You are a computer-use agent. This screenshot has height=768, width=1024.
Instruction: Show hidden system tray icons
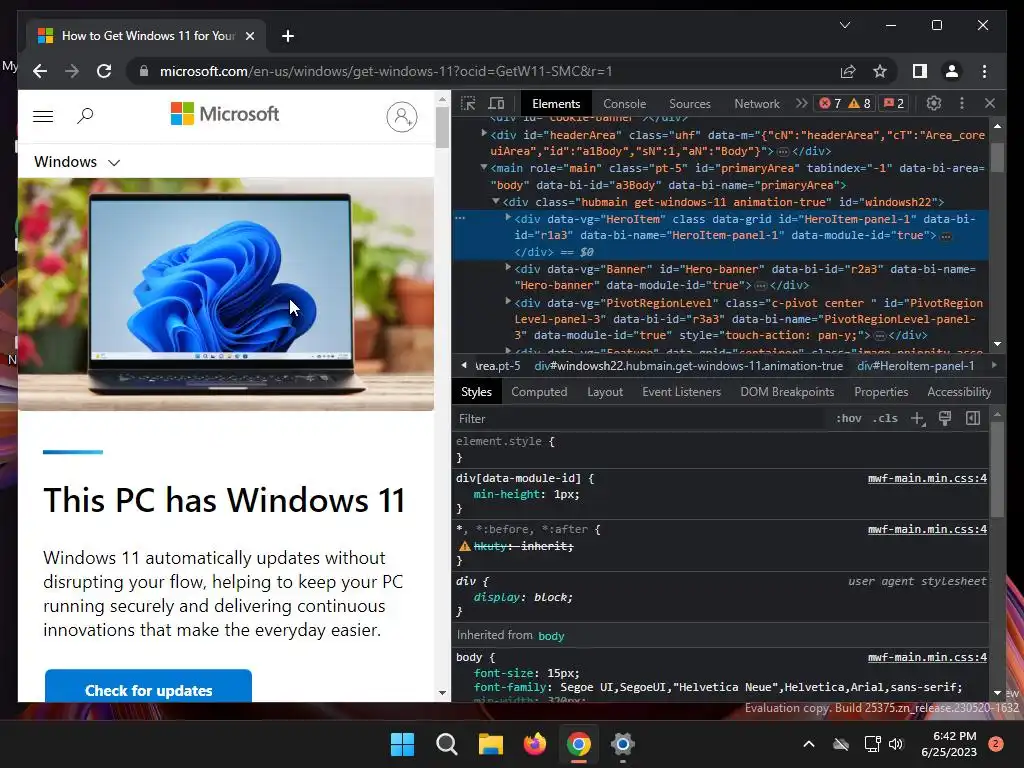(x=808, y=744)
